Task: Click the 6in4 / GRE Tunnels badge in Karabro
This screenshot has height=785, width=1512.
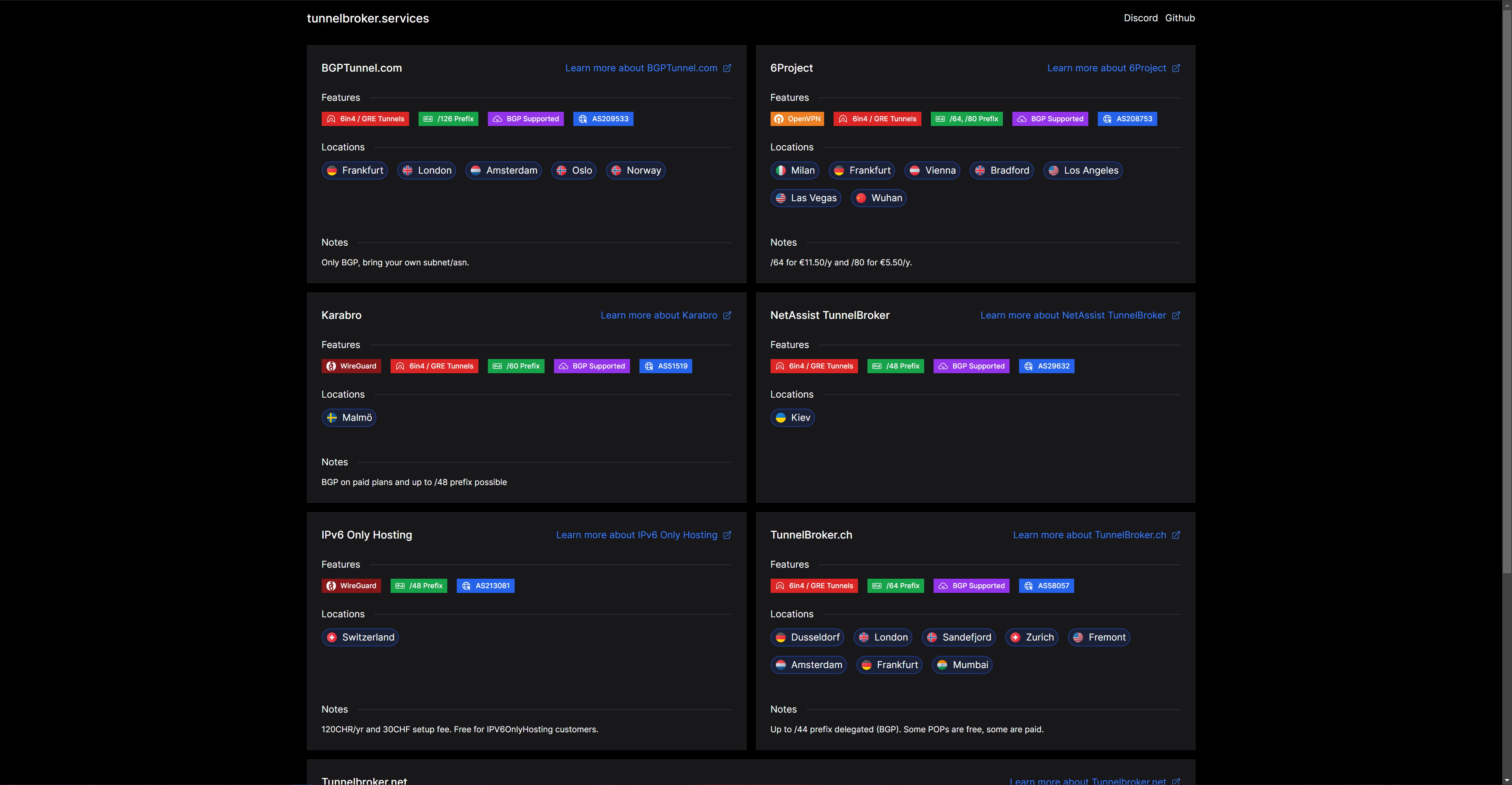Action: click(x=434, y=366)
